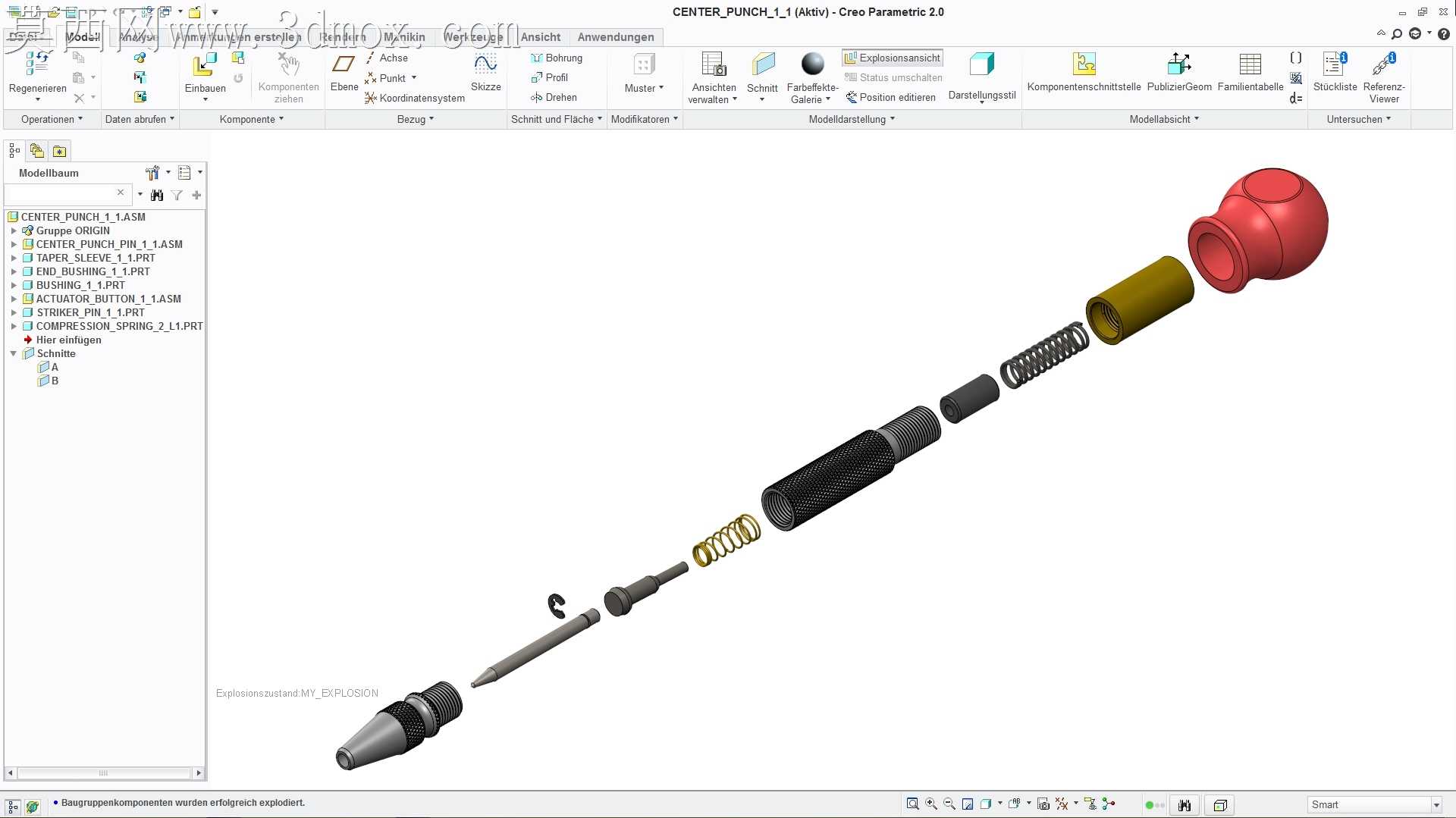Switch to the Ansicht ribbon tab
Screen dimensions: 1456x818
[x=541, y=37]
